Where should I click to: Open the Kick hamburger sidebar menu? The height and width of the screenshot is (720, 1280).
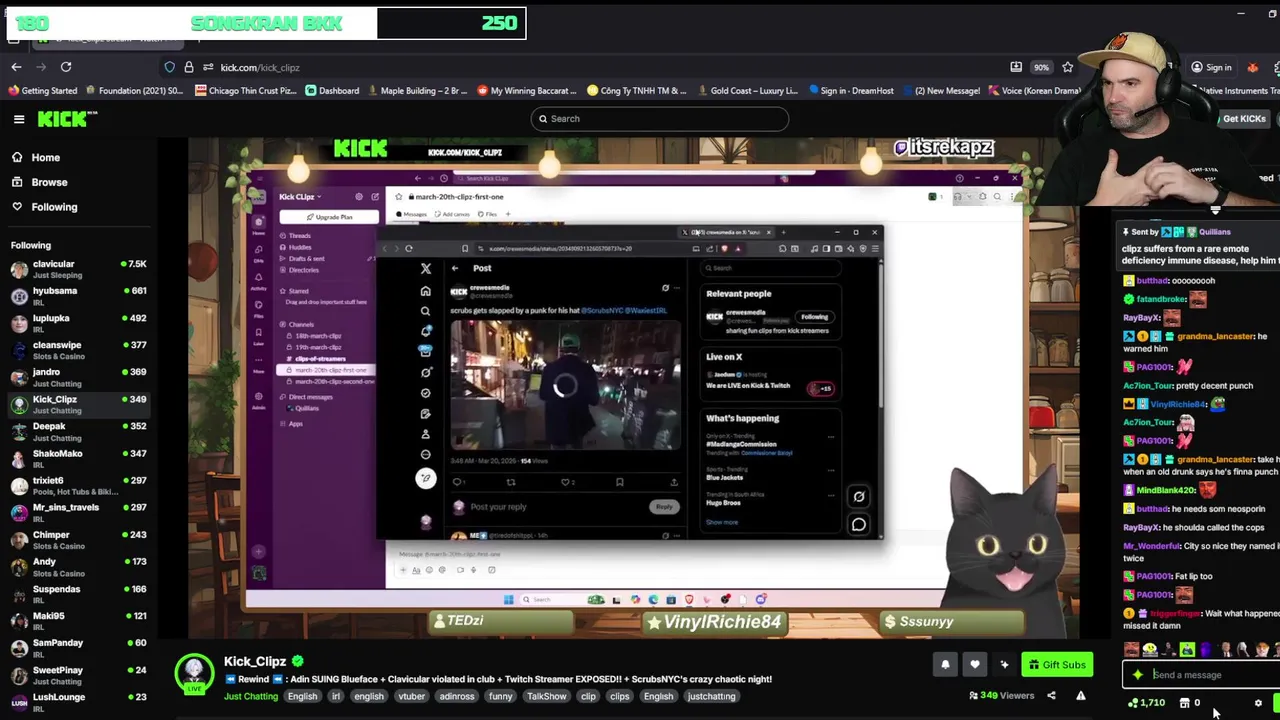coord(19,119)
